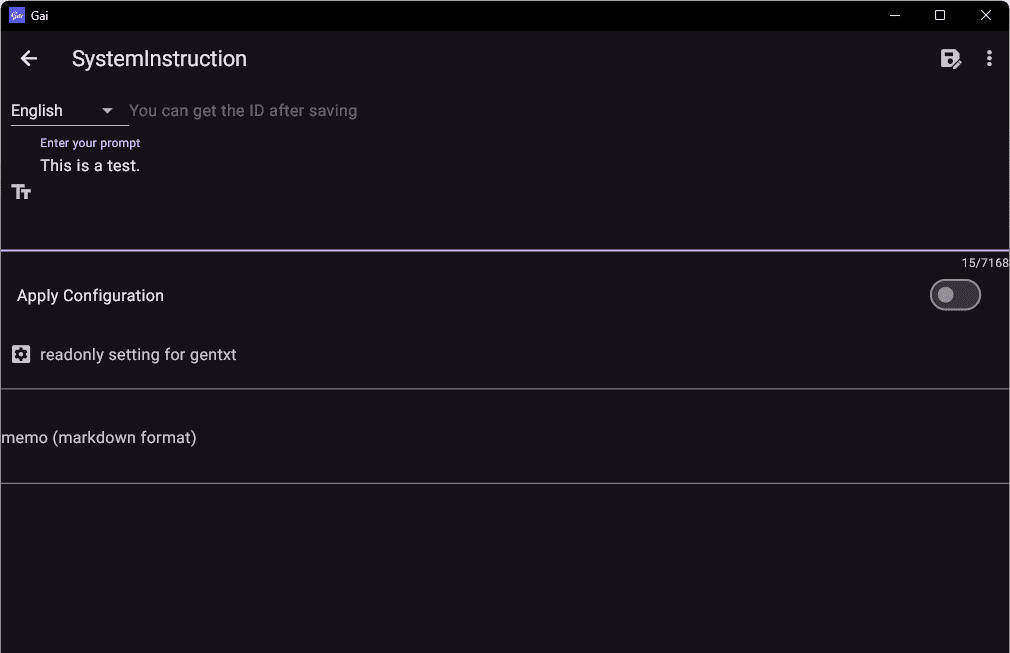The width and height of the screenshot is (1010, 653).
Task: Click the ID field placeholder text
Action: click(x=243, y=111)
